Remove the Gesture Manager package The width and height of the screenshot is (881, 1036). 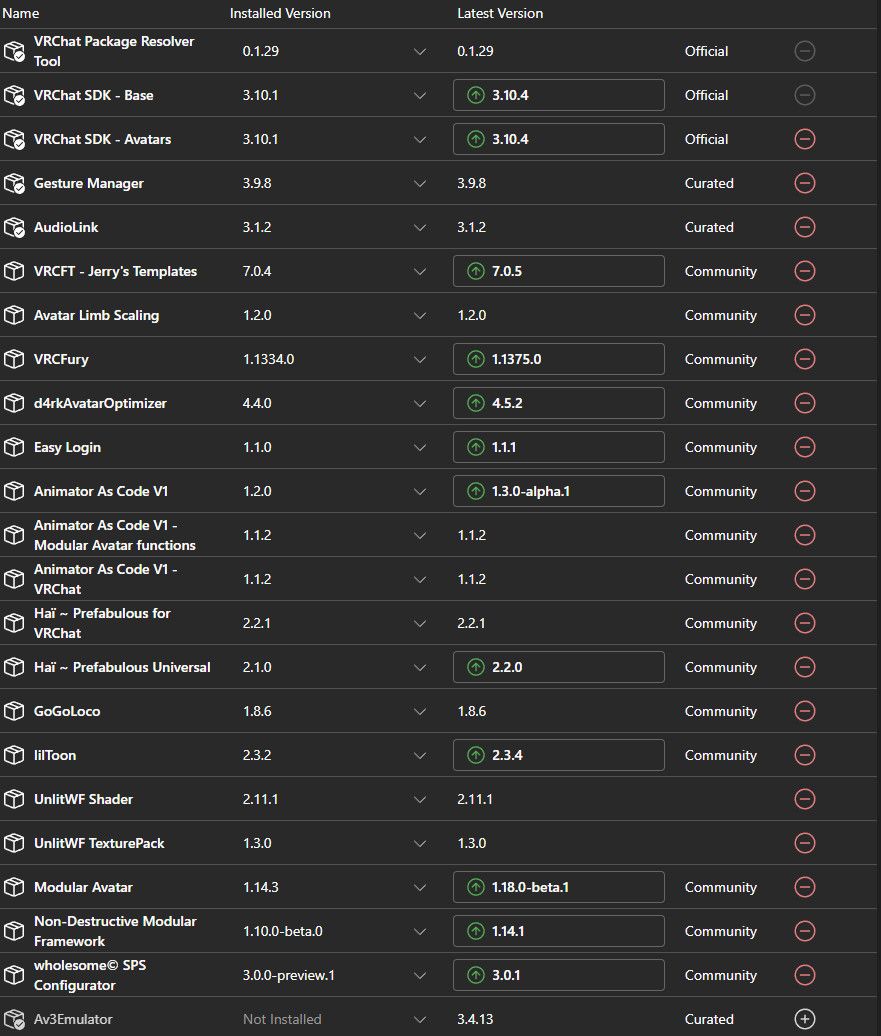pos(804,183)
